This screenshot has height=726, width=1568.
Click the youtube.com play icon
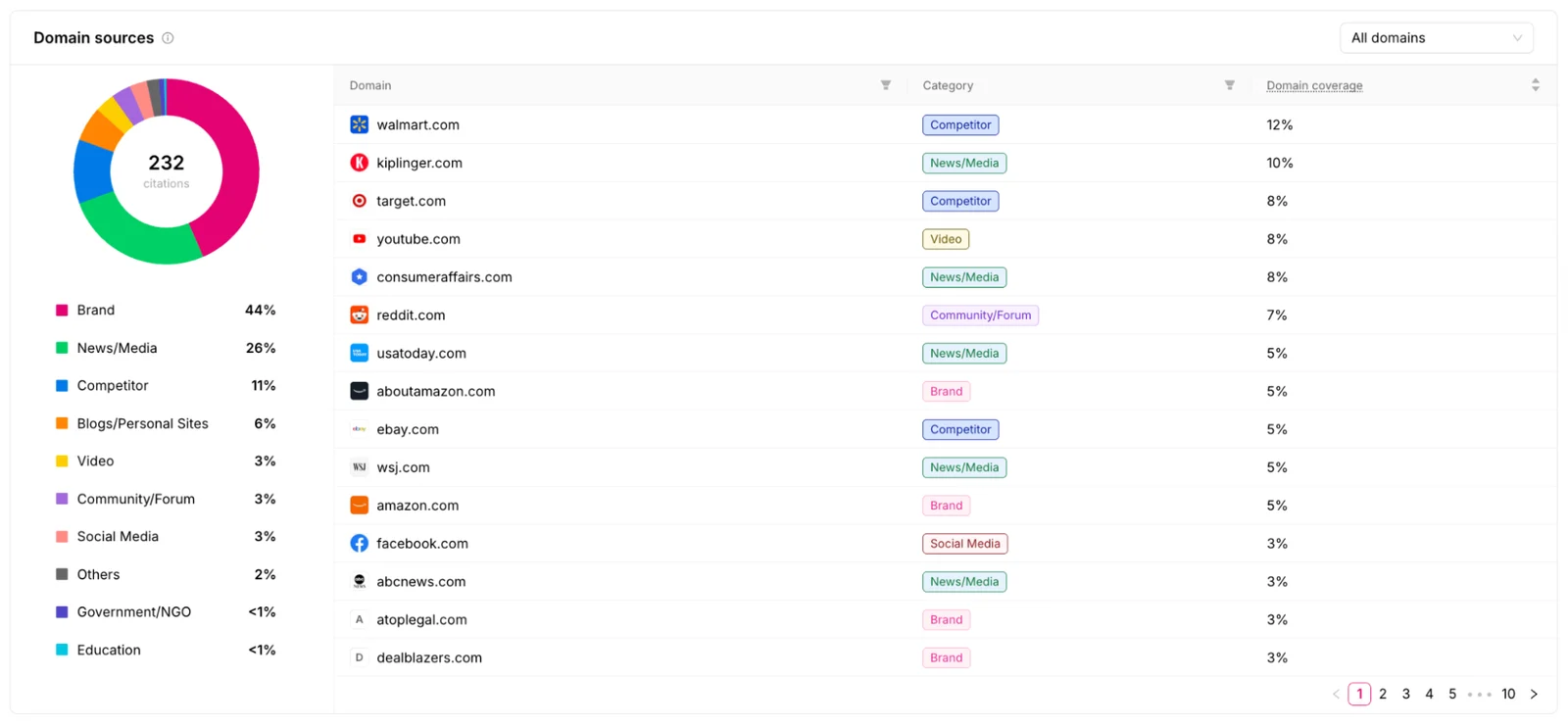pyautogui.click(x=360, y=239)
